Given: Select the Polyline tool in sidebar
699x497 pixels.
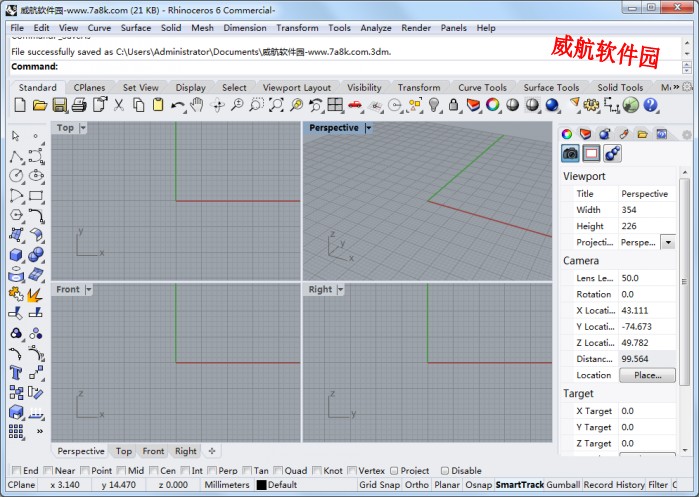Looking at the screenshot, I should click(x=16, y=157).
